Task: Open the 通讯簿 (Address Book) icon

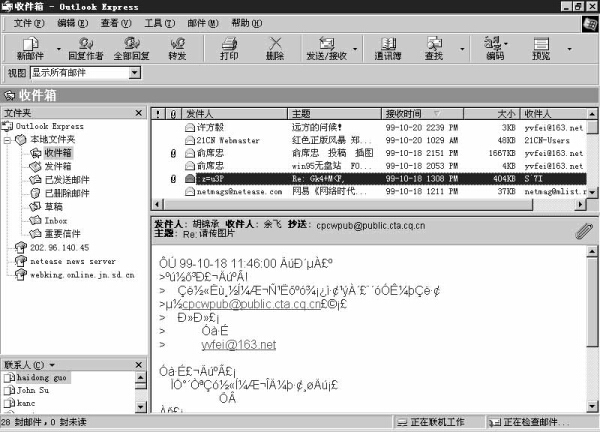Action: (x=388, y=49)
